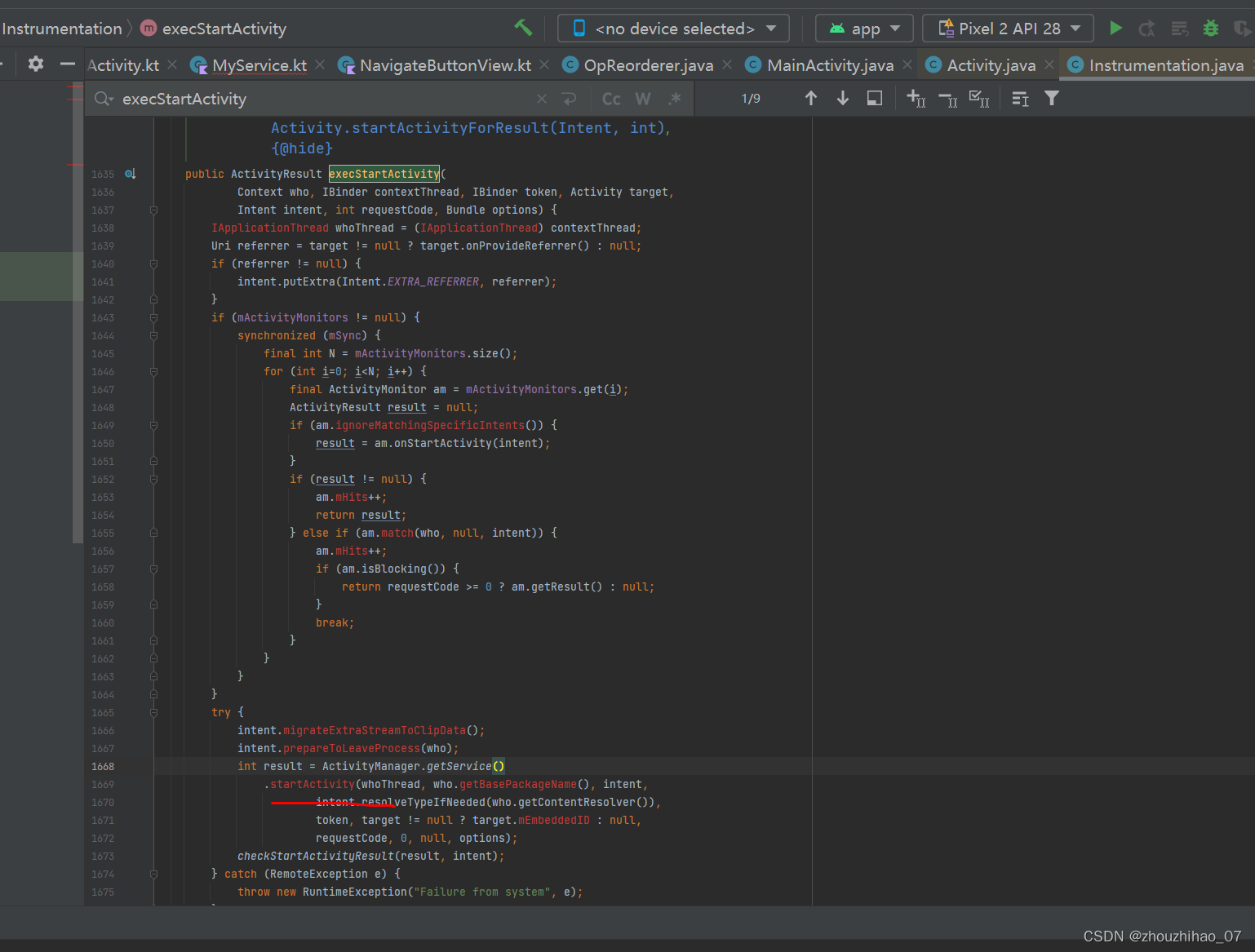Click the method icon before execStartActivity breadcrumb
This screenshot has height=952, width=1255.
point(149,29)
